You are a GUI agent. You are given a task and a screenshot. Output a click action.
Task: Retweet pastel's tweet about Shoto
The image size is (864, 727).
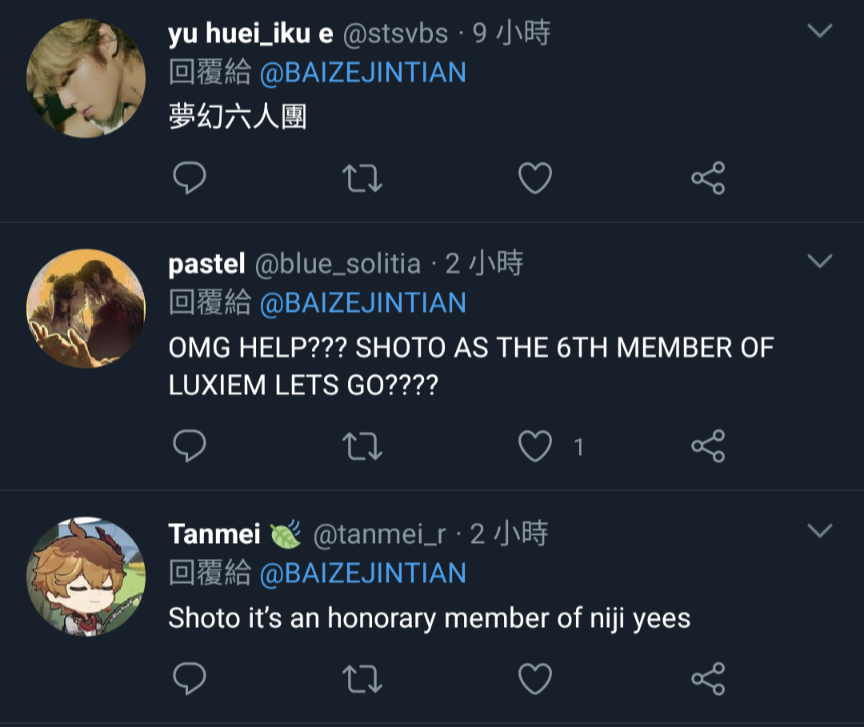362,446
